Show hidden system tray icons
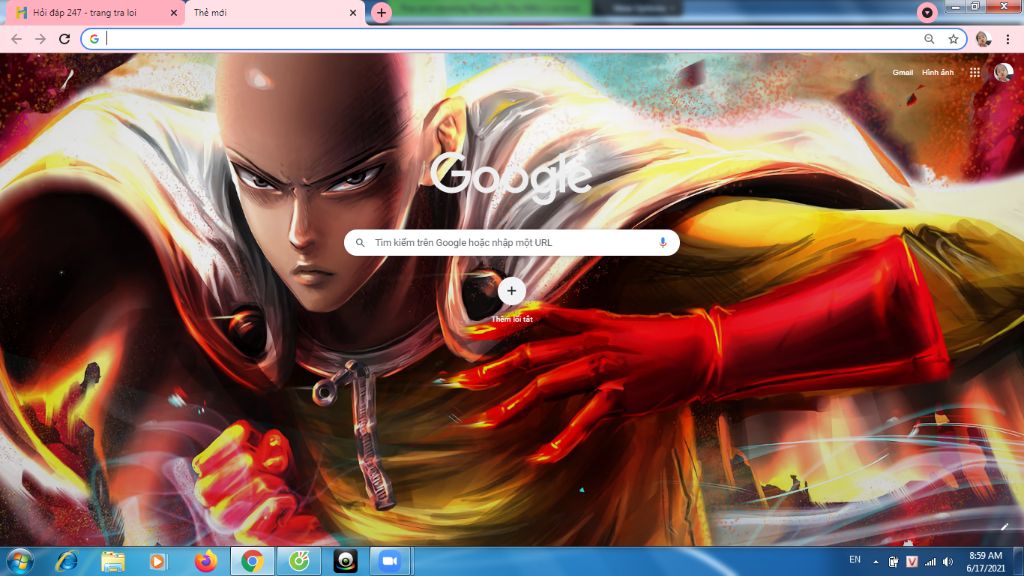 tap(876, 562)
